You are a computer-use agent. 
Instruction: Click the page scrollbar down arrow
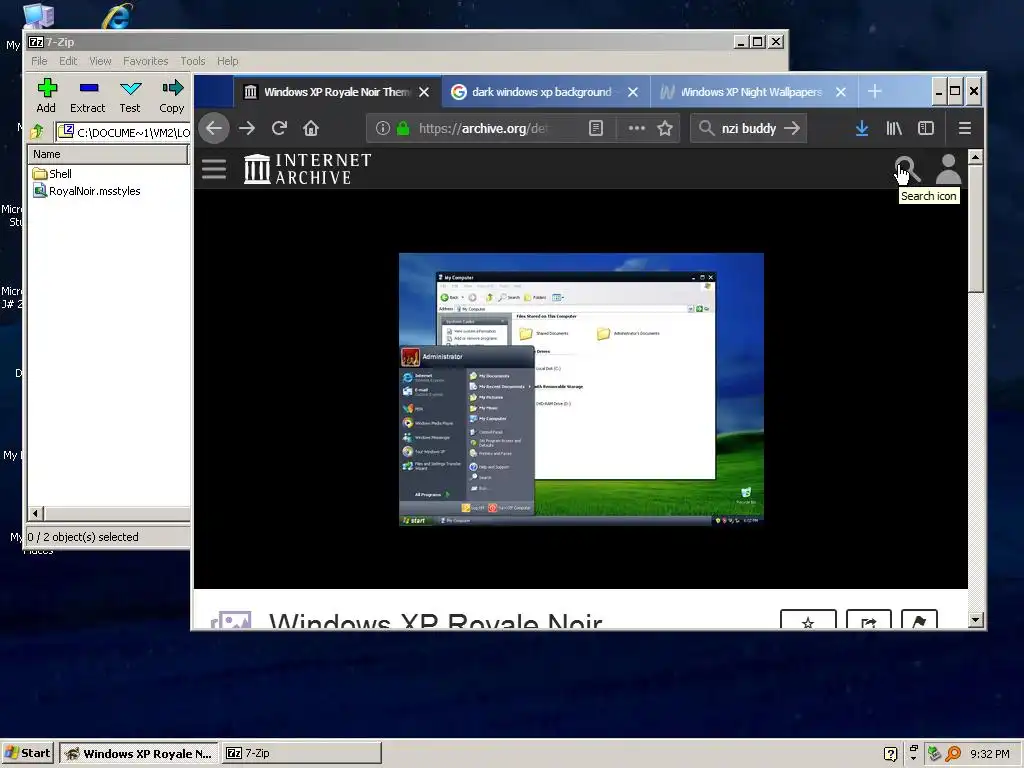point(976,619)
